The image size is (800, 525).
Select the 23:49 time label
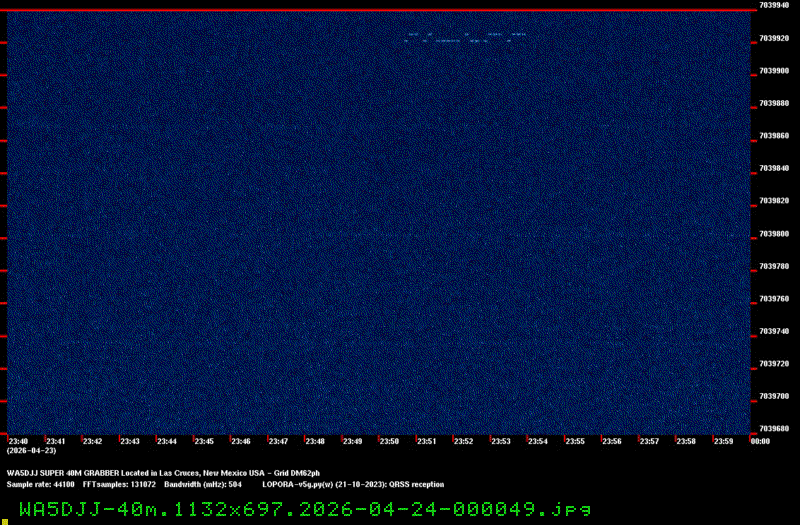coord(352,441)
